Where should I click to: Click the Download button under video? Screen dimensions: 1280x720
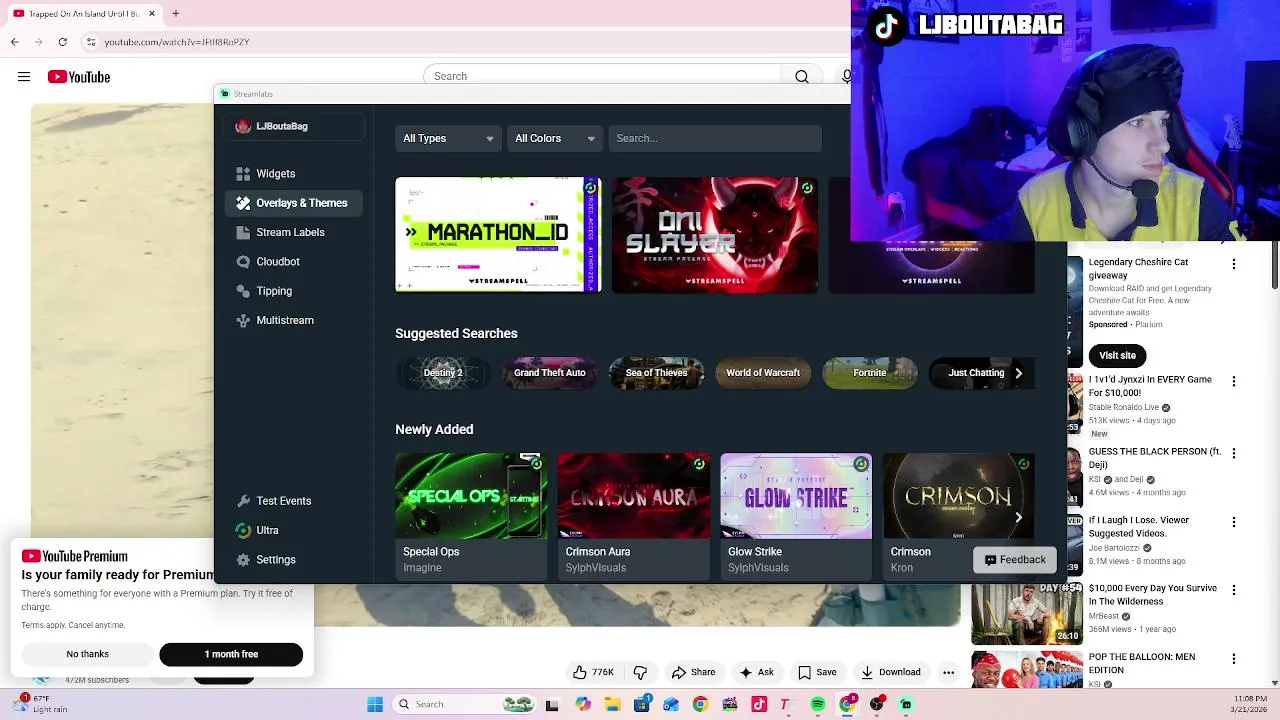click(891, 672)
